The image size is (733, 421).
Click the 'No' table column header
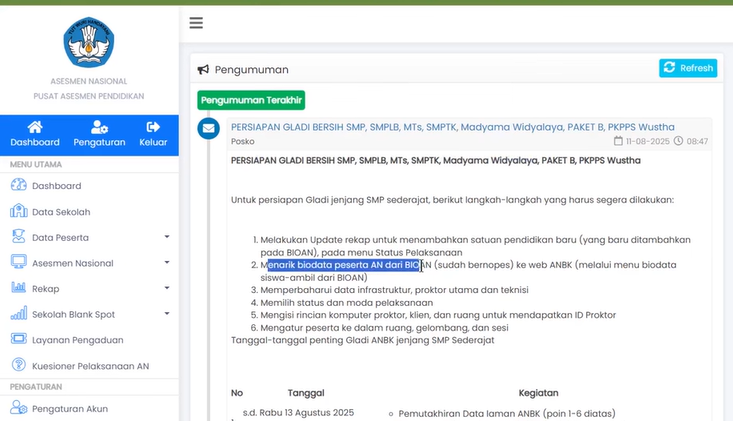tap(237, 393)
